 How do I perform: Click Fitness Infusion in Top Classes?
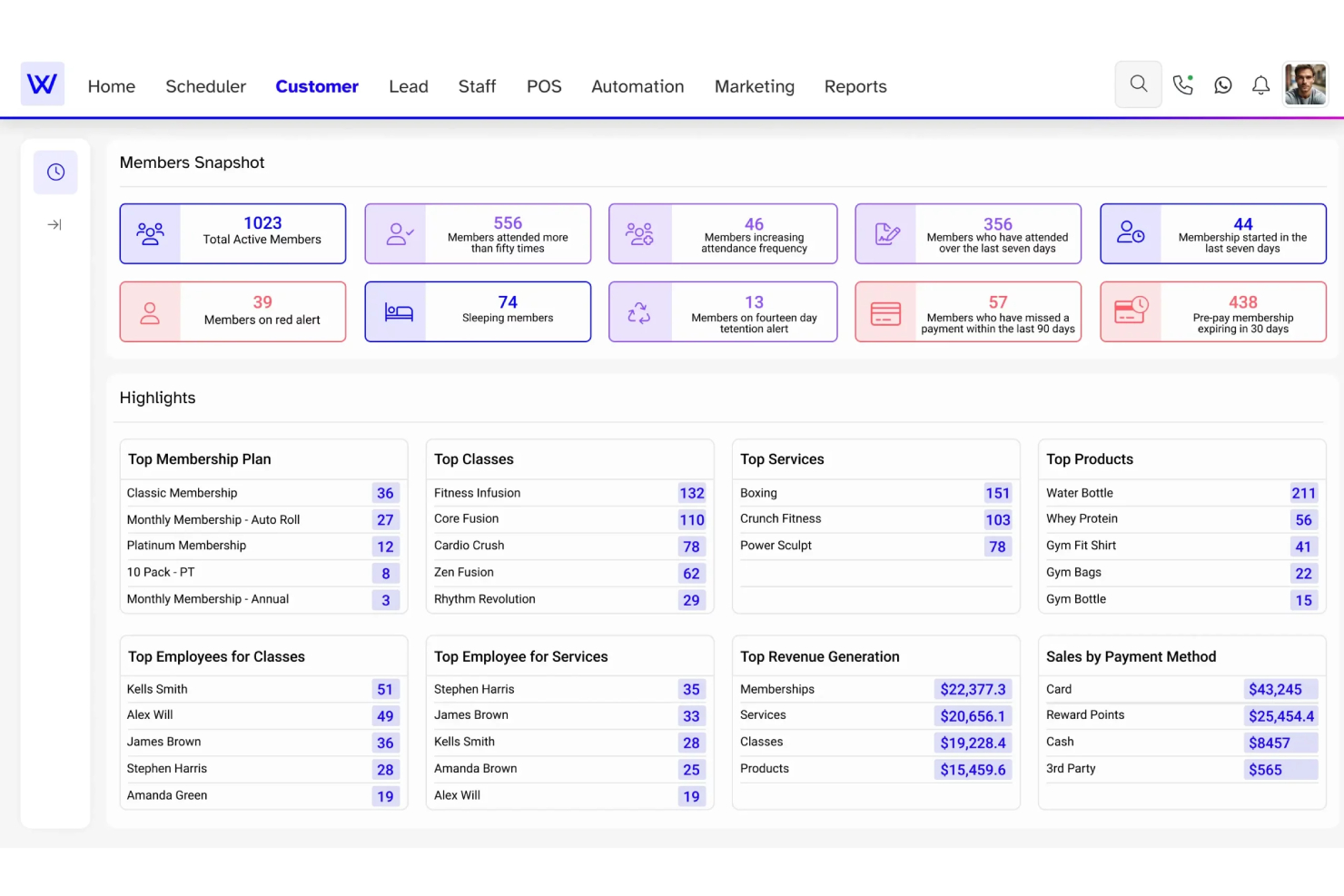[478, 493]
